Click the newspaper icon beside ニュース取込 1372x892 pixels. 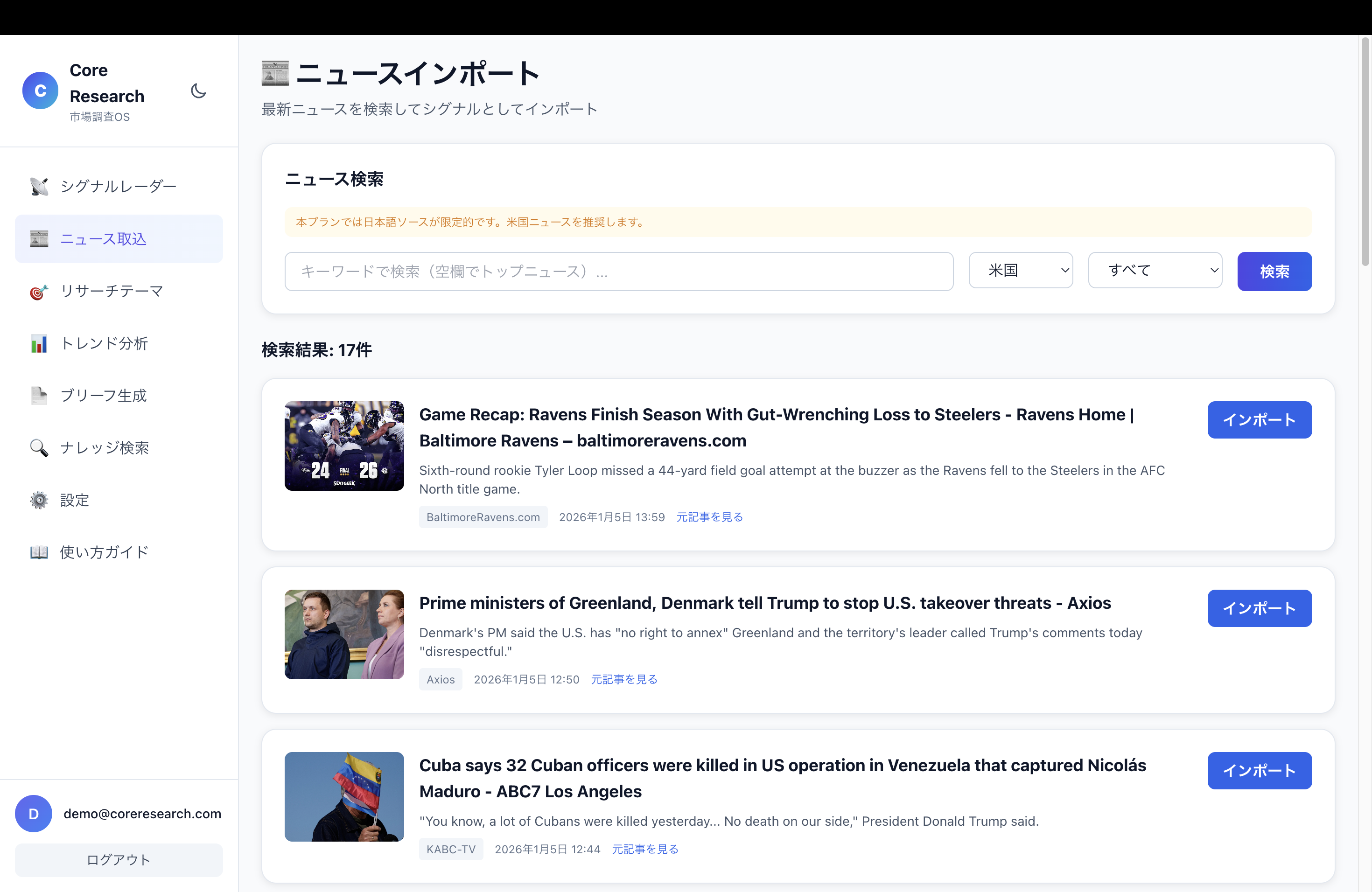point(39,238)
